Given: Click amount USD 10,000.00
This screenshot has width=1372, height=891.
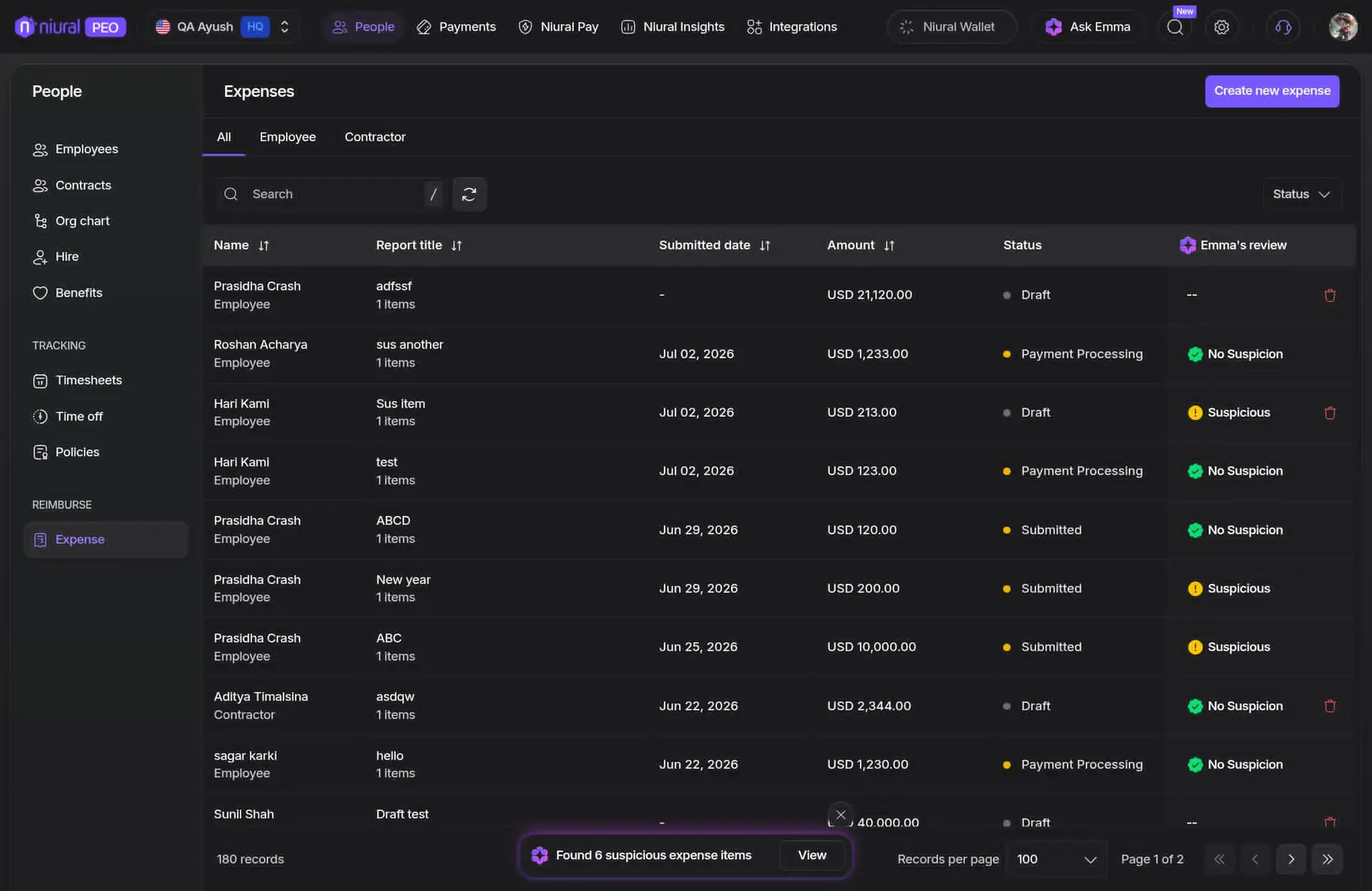Looking at the screenshot, I should point(871,647).
